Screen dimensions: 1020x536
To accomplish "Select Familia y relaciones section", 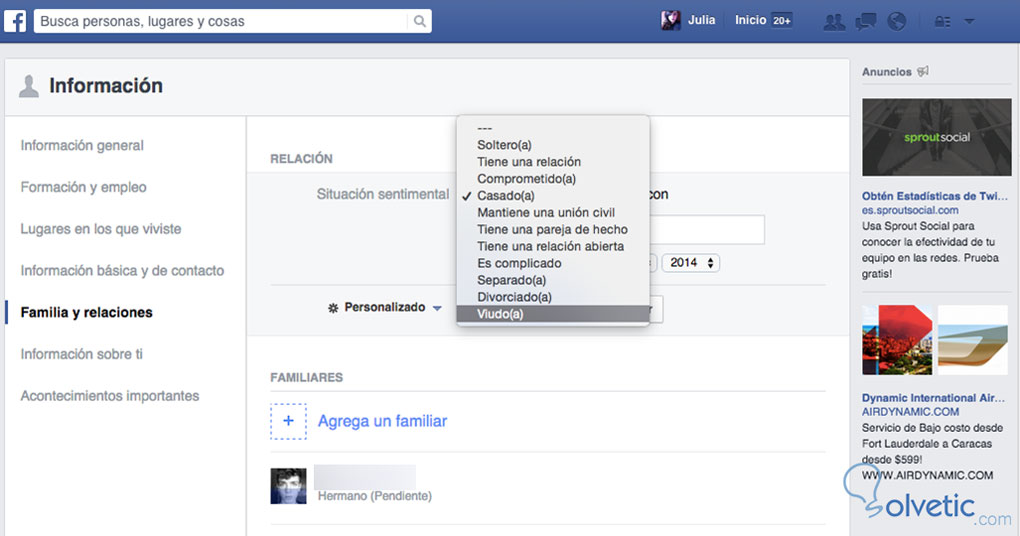I will [87, 312].
